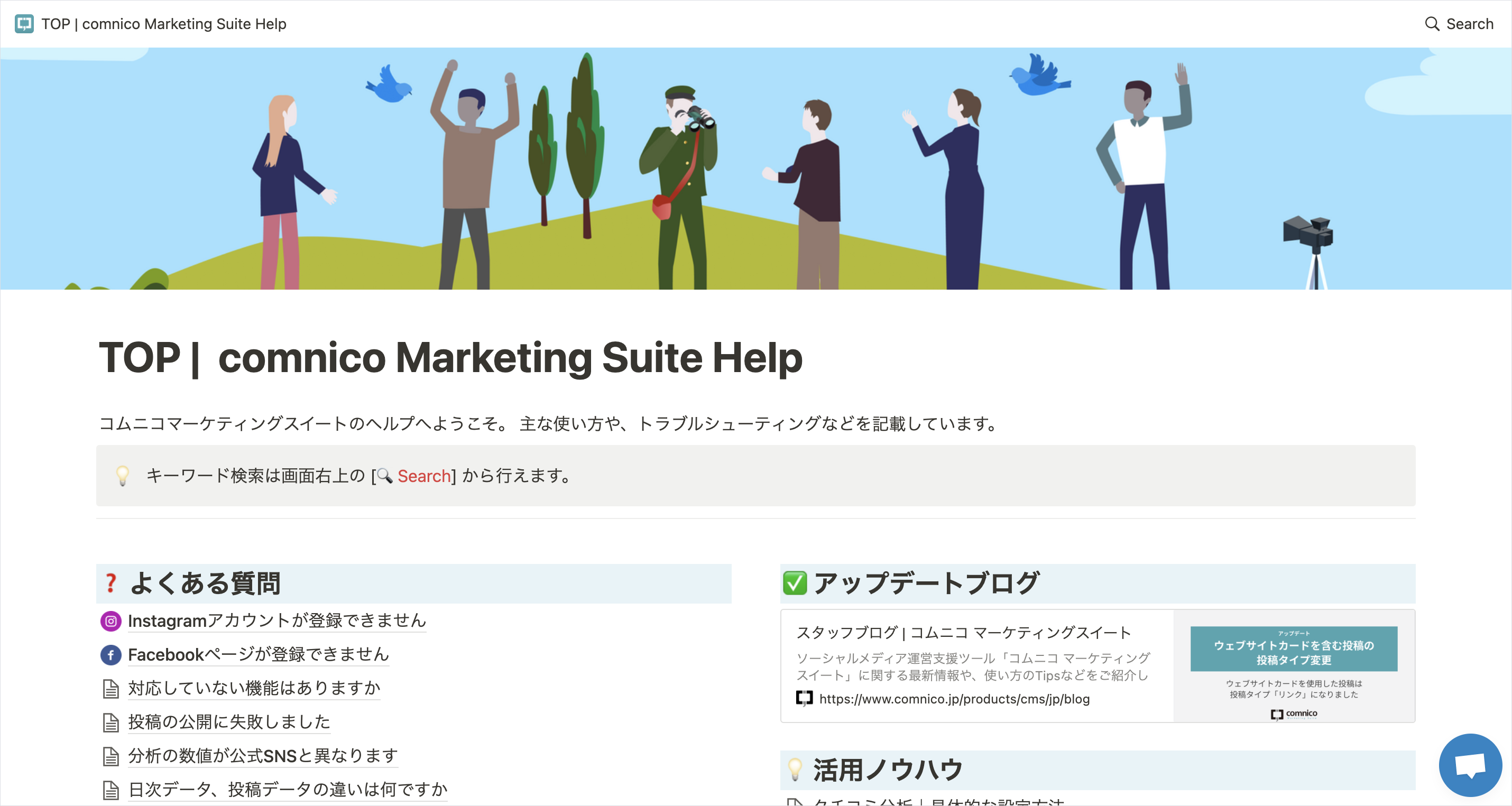The width and height of the screenshot is (1512, 806).
Task: Click the comnico favicon beside the blog URL
Action: pyautogui.click(x=804, y=699)
